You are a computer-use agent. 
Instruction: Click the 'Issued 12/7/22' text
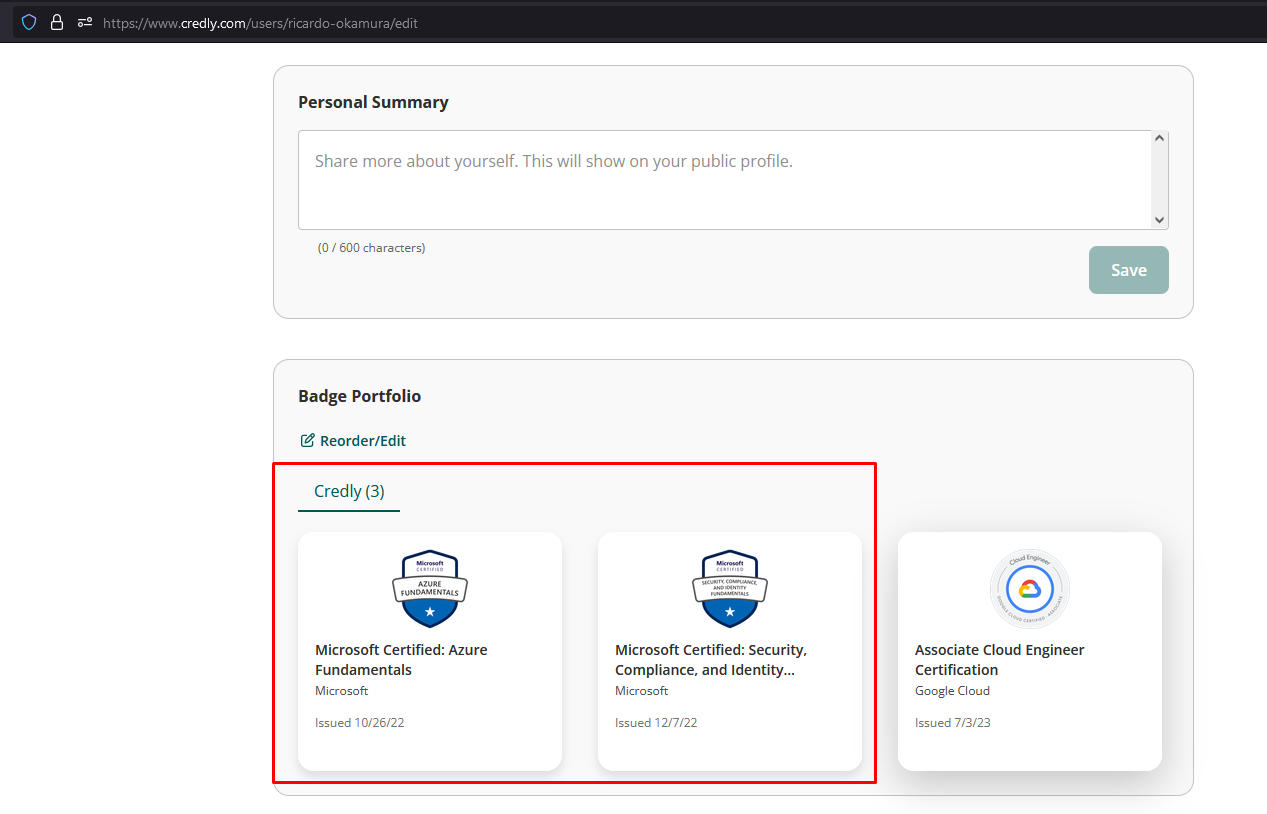(x=656, y=723)
